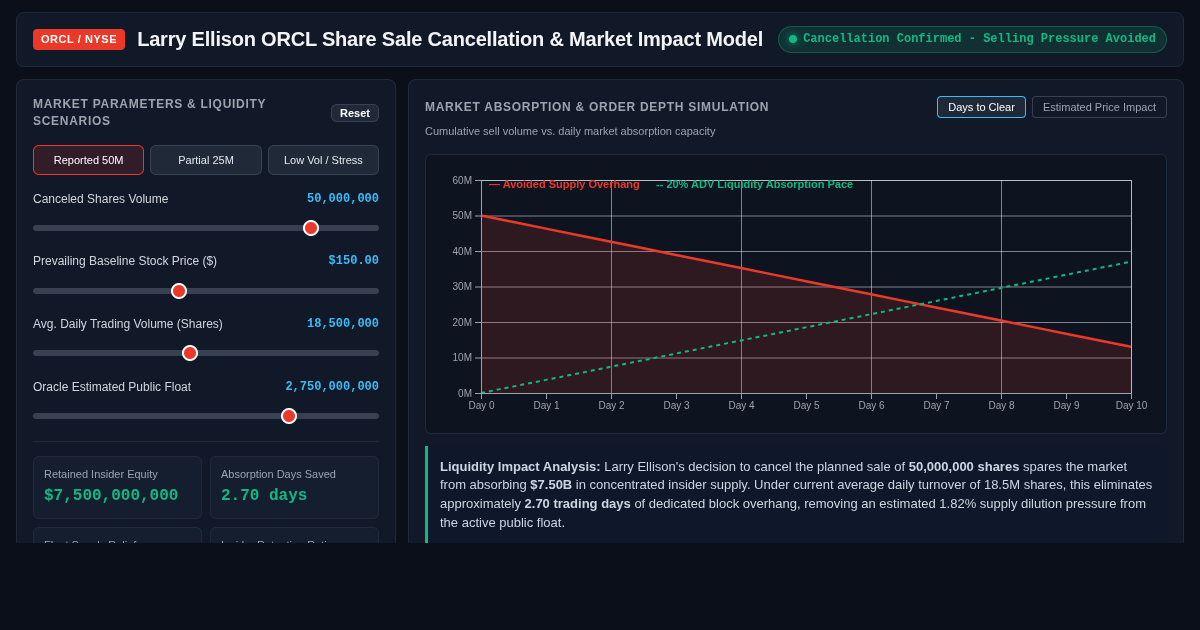
Task: Select the Partial 25M scenario
Action: (x=206, y=160)
